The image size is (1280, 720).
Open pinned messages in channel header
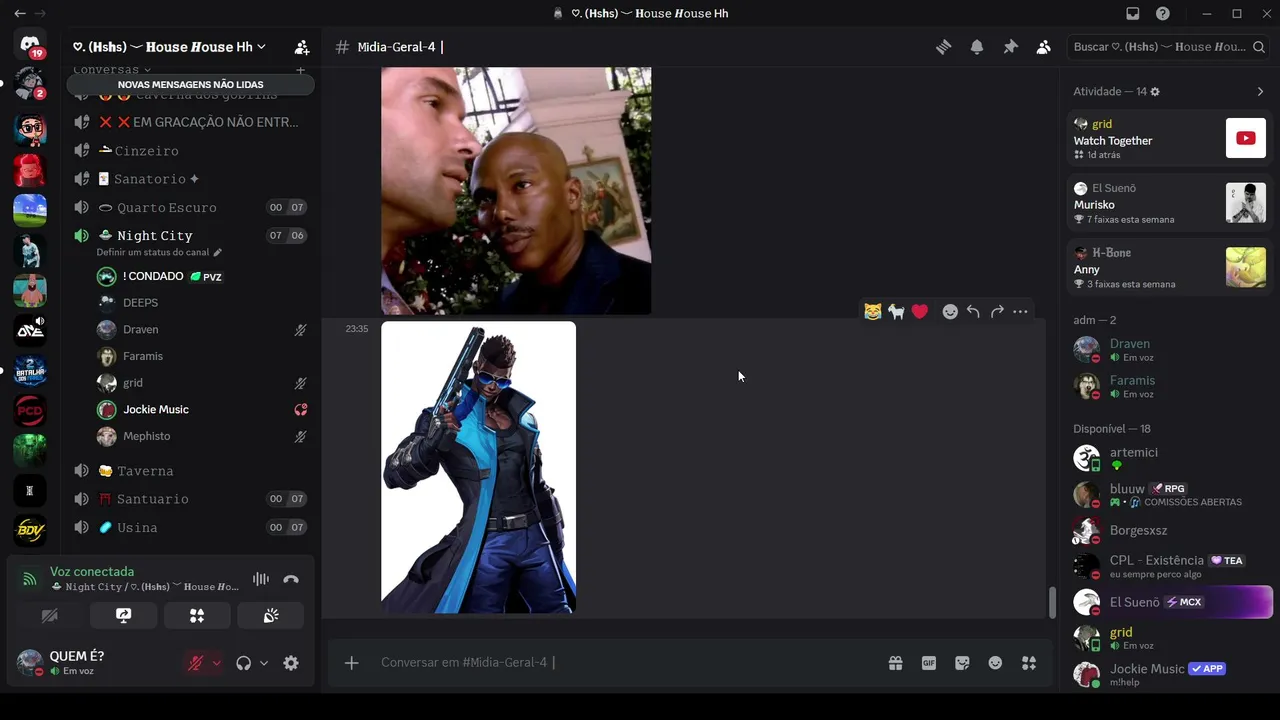pyautogui.click(x=1010, y=47)
